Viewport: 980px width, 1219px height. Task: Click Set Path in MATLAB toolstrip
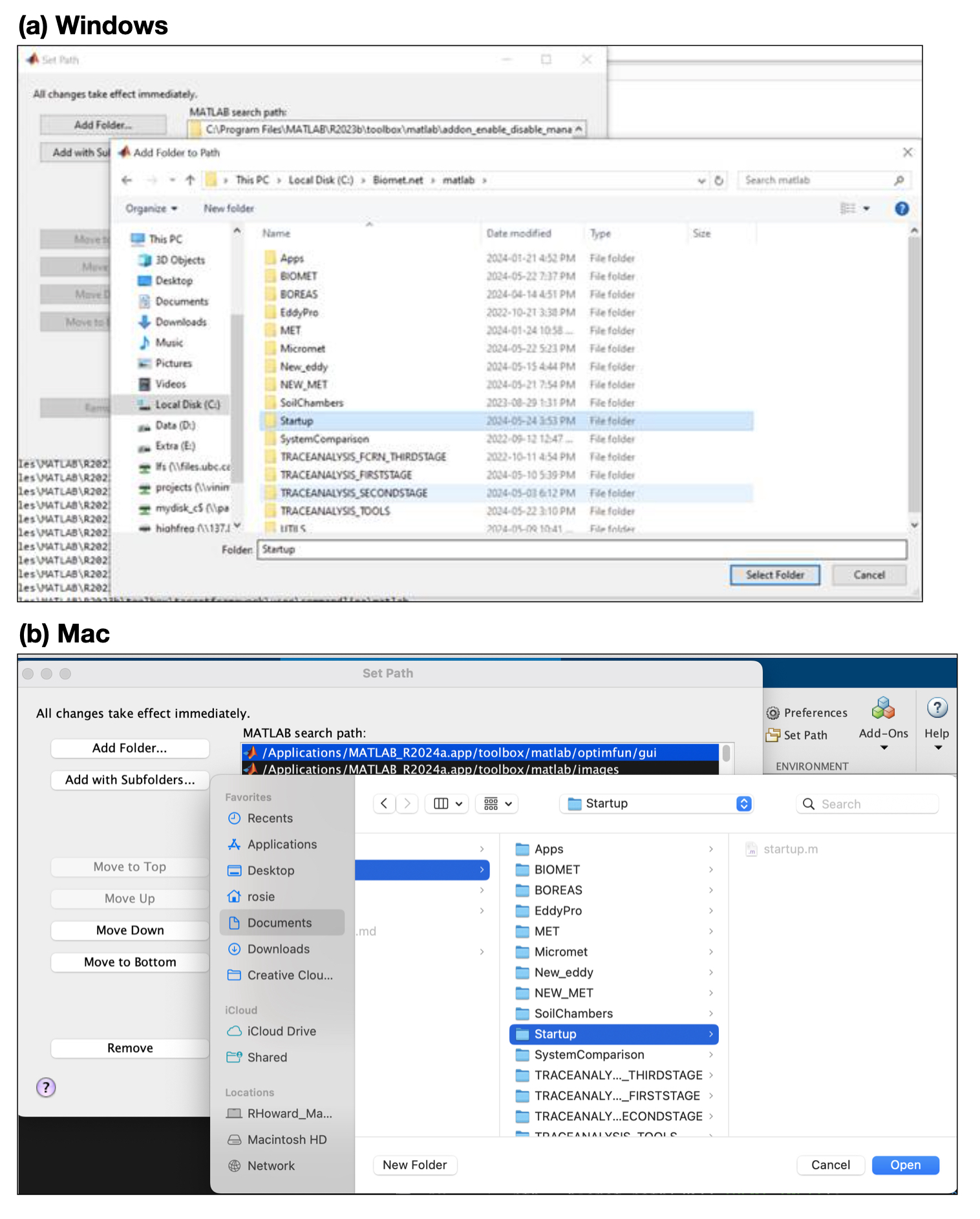tap(797, 735)
